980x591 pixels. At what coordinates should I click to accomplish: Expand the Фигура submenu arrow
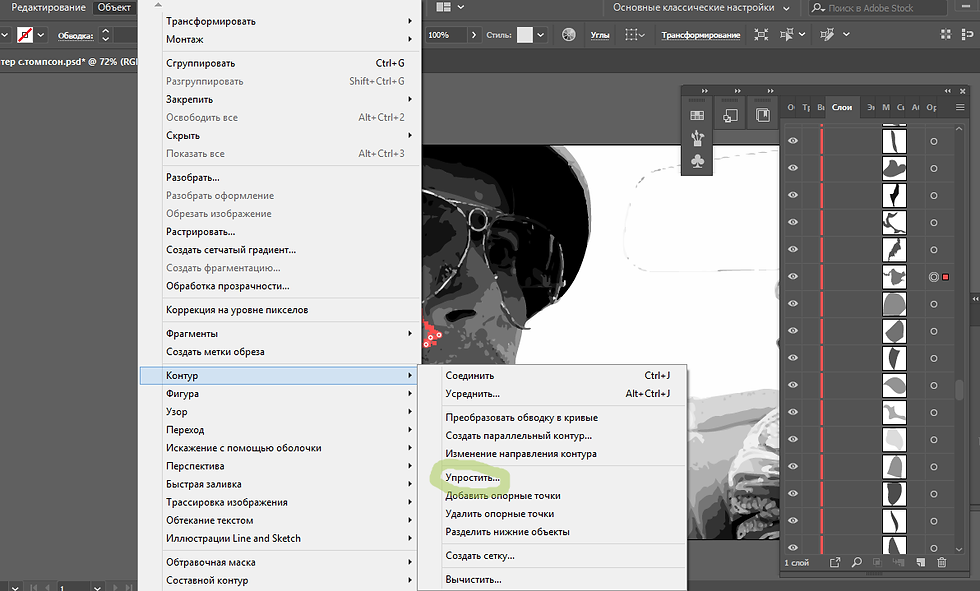tap(410, 394)
